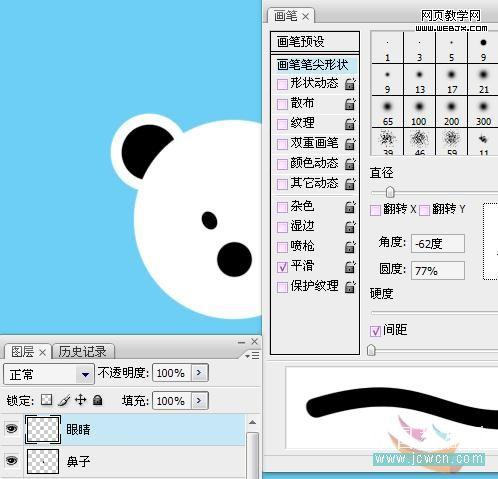Toggle lock icon beside 纹理

(x=350, y=124)
